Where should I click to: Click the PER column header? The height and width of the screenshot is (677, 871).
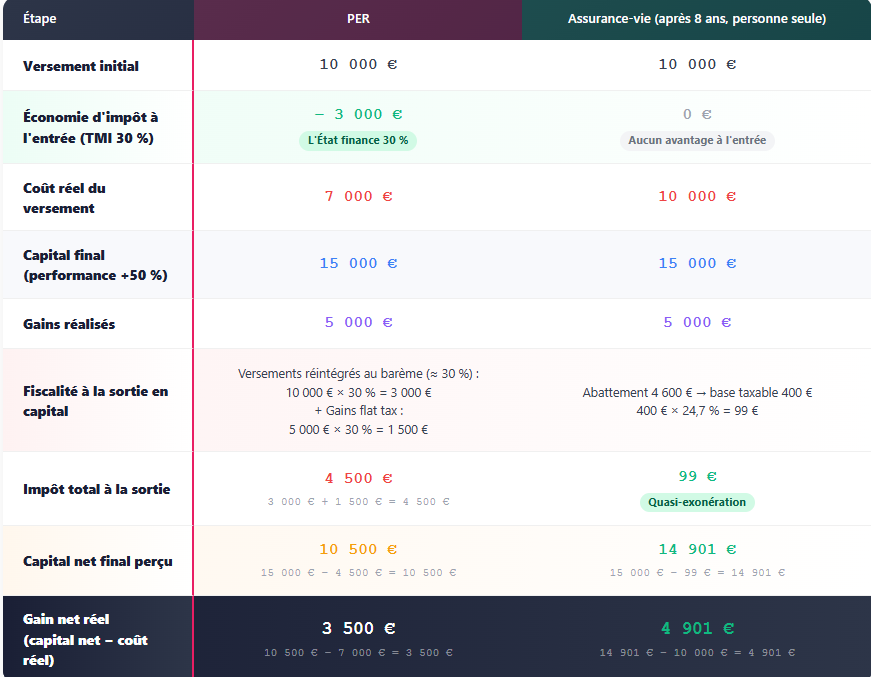(x=358, y=19)
